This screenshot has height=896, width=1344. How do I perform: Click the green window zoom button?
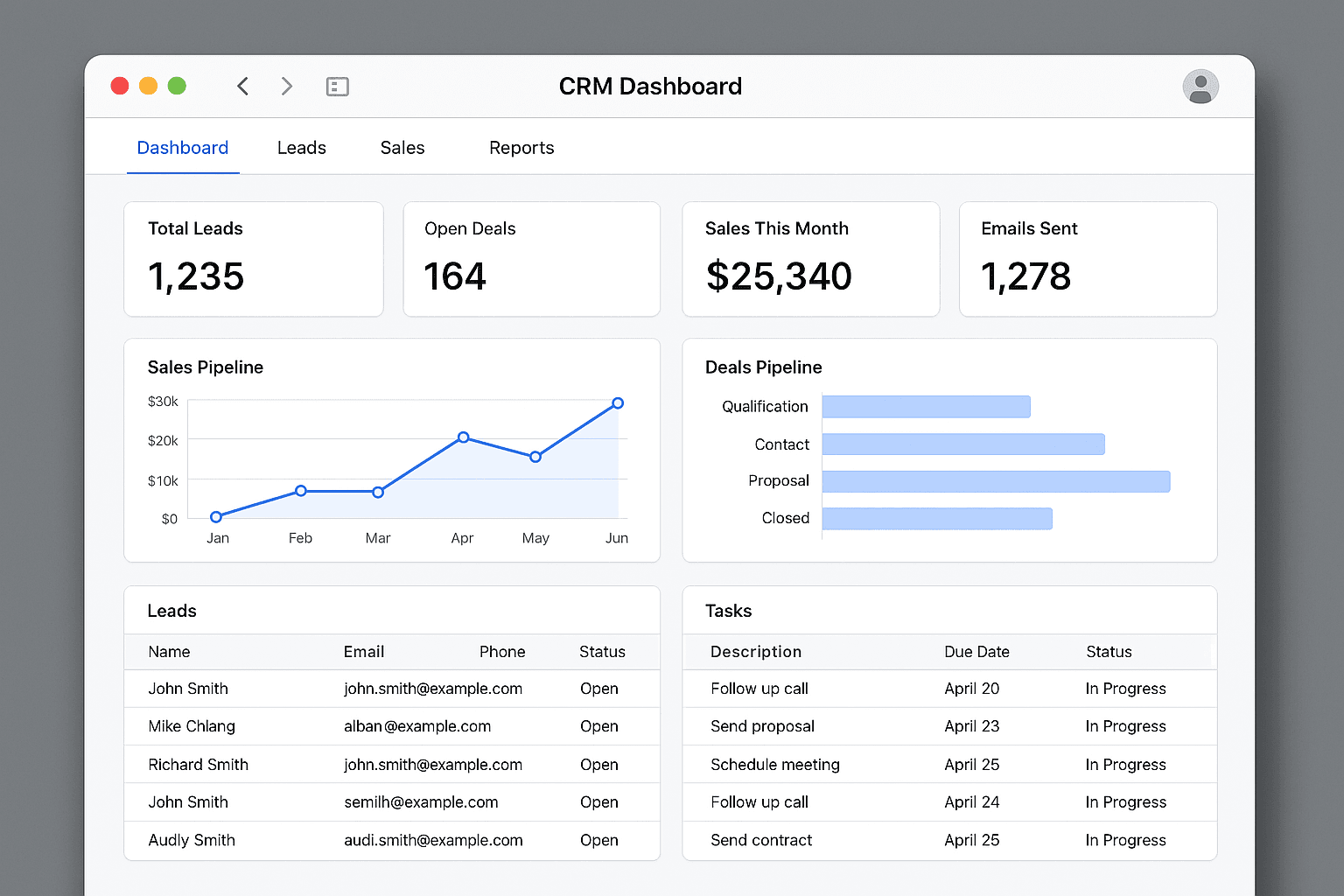pyautogui.click(x=177, y=86)
